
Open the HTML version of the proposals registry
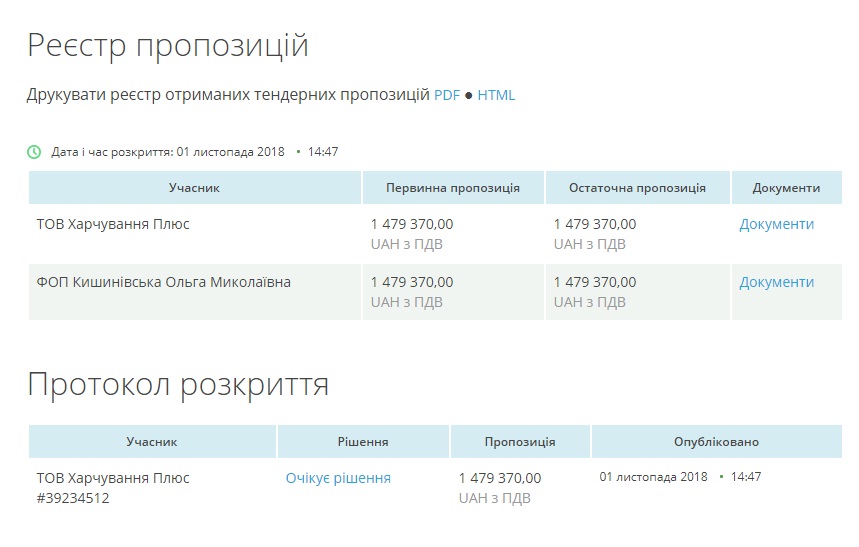click(496, 95)
